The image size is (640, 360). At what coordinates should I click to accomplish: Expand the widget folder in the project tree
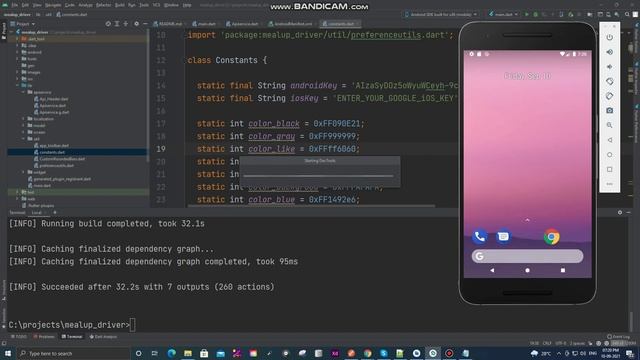coord(24,172)
